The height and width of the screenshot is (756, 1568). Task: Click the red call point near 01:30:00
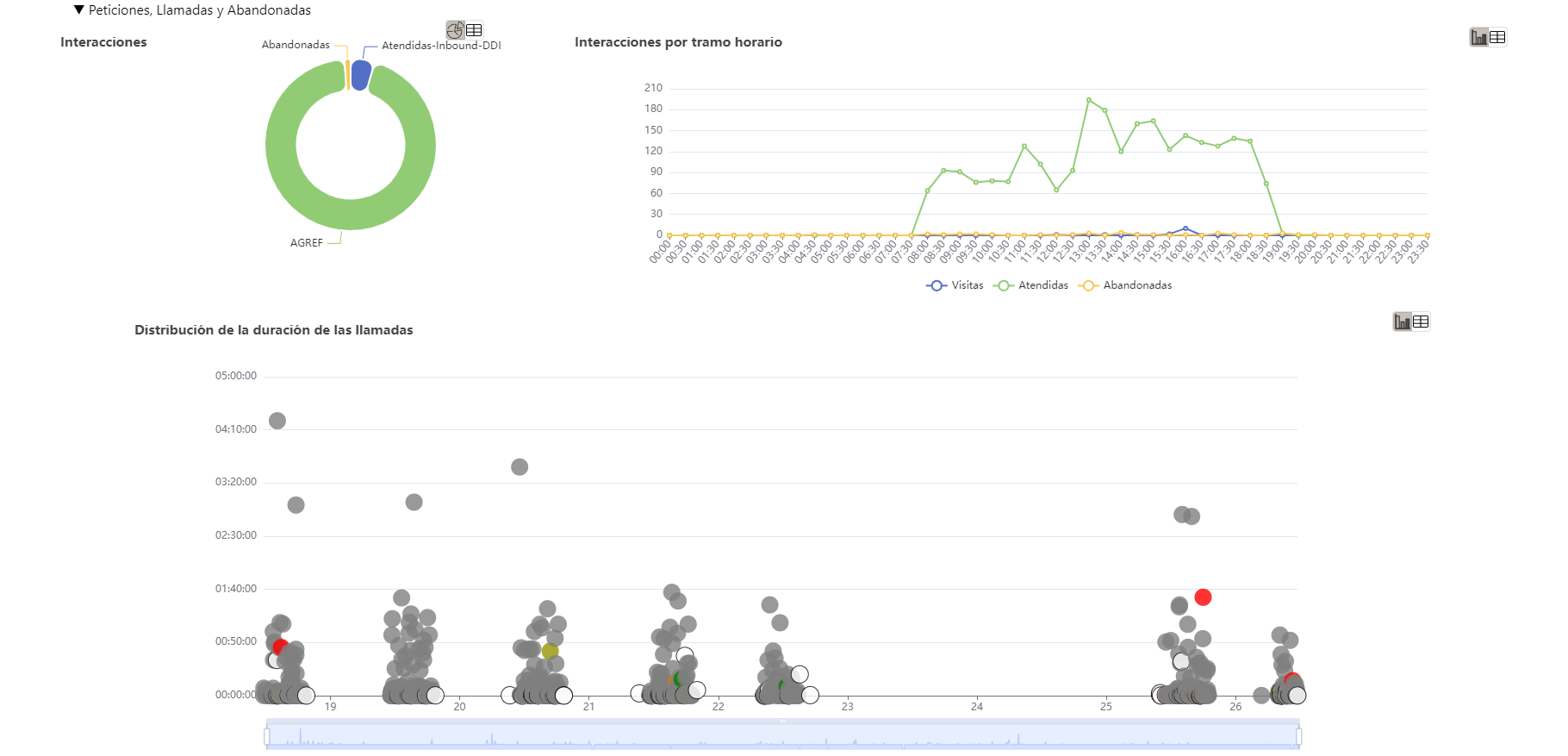tap(1204, 597)
